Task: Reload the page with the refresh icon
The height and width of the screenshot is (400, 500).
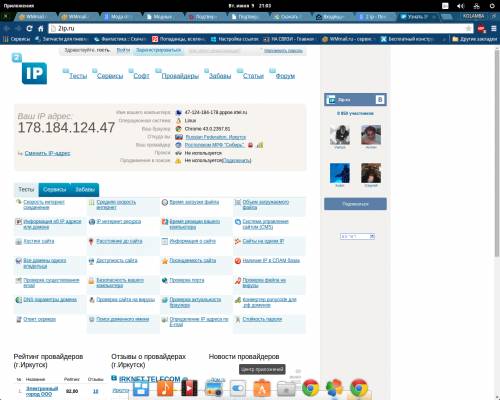Action: point(29,29)
